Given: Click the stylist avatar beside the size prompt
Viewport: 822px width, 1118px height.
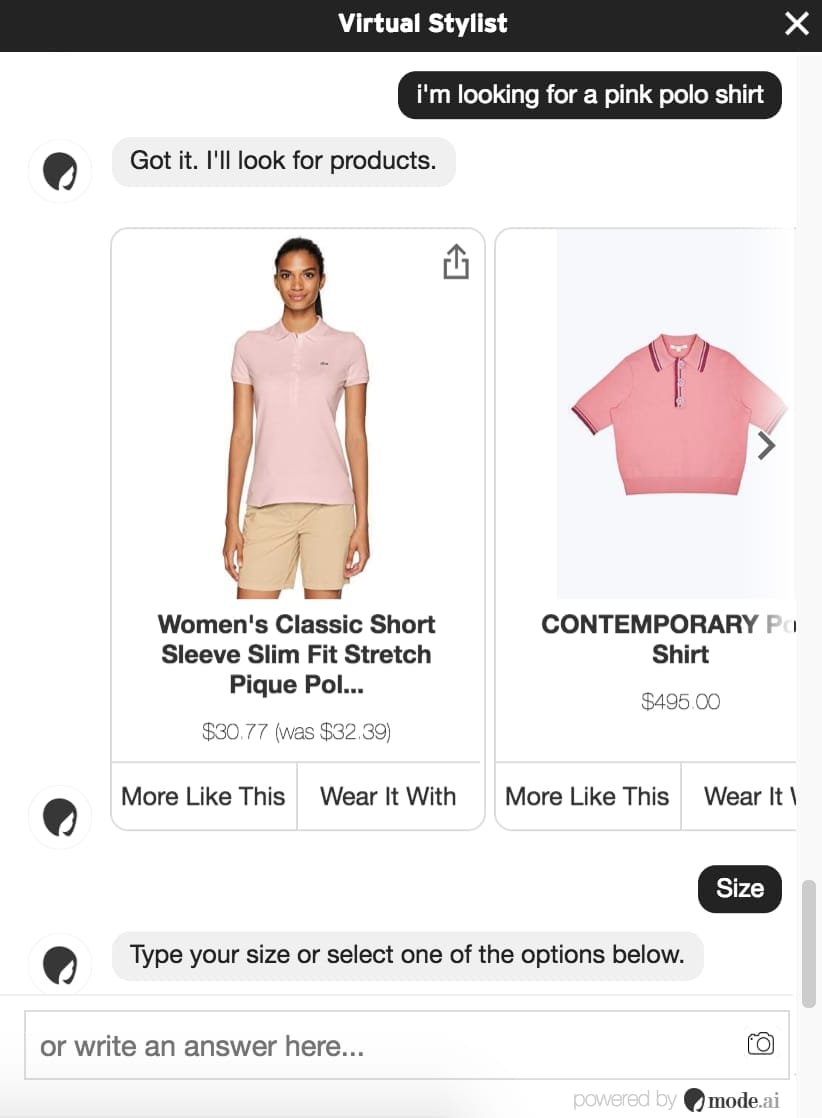Looking at the screenshot, I should 60,964.
